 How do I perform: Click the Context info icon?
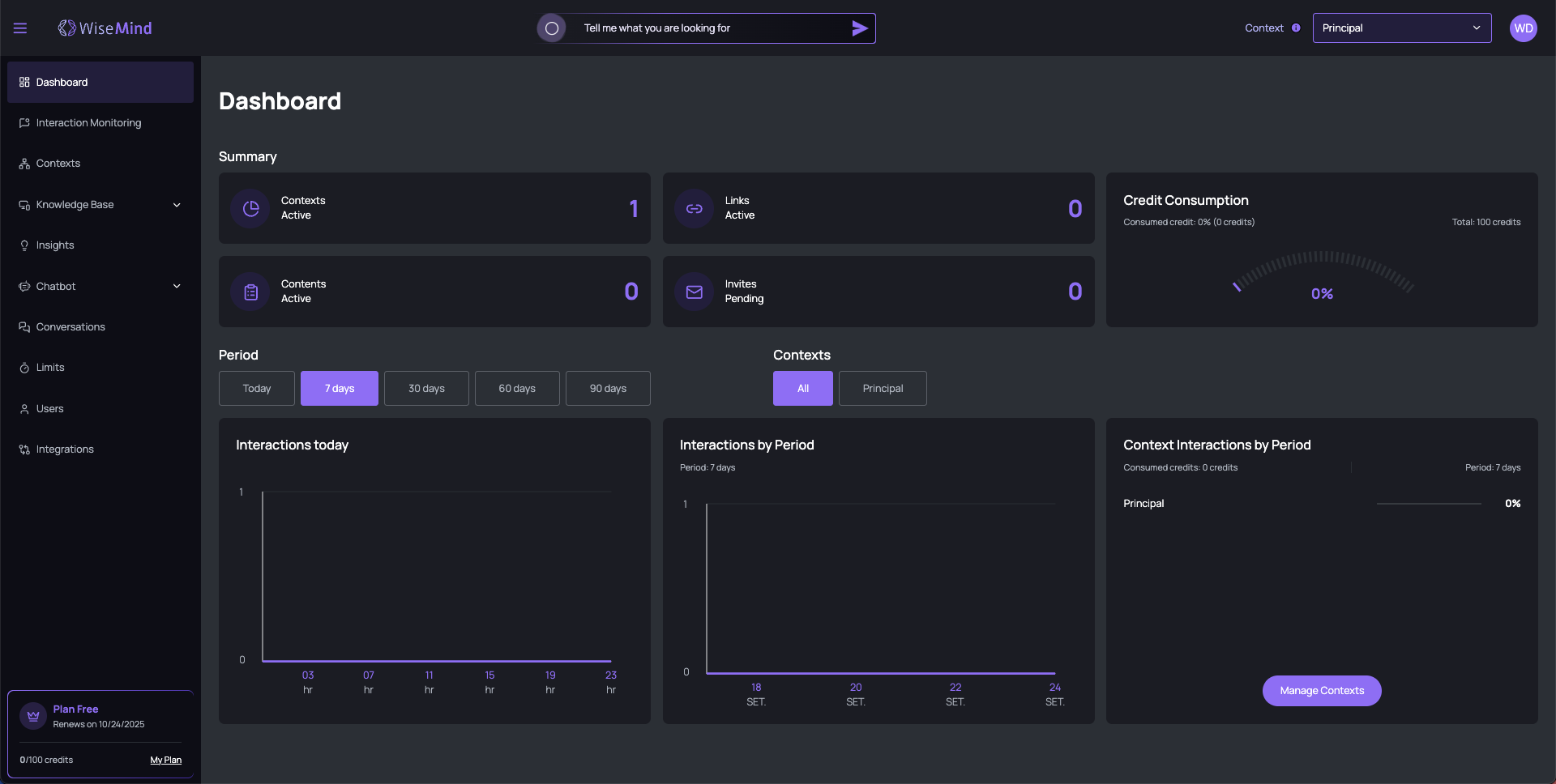[x=1296, y=28]
